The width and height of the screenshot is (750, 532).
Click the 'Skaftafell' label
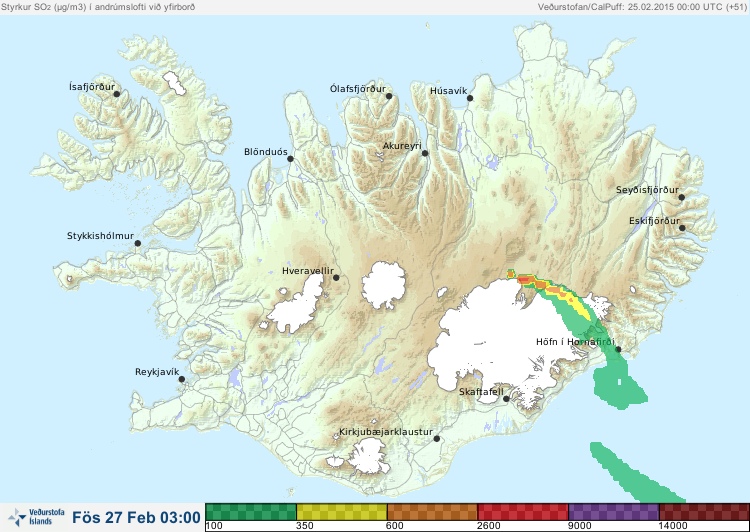(481, 392)
